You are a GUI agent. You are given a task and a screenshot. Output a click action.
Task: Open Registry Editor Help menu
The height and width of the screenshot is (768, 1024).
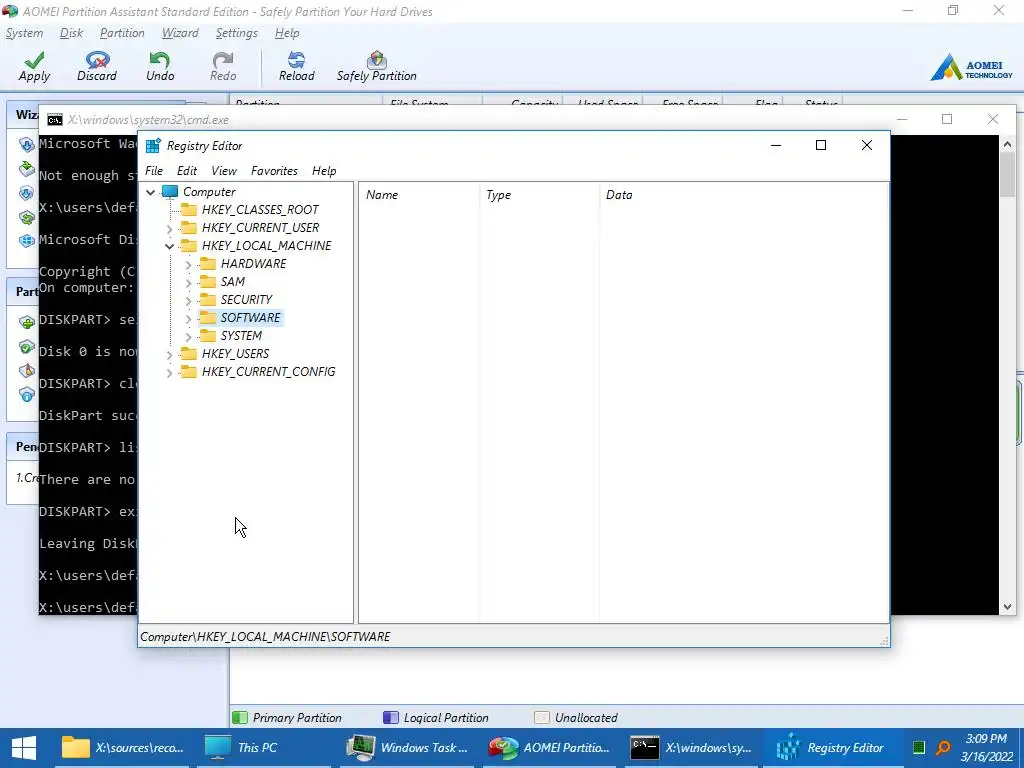tap(324, 170)
